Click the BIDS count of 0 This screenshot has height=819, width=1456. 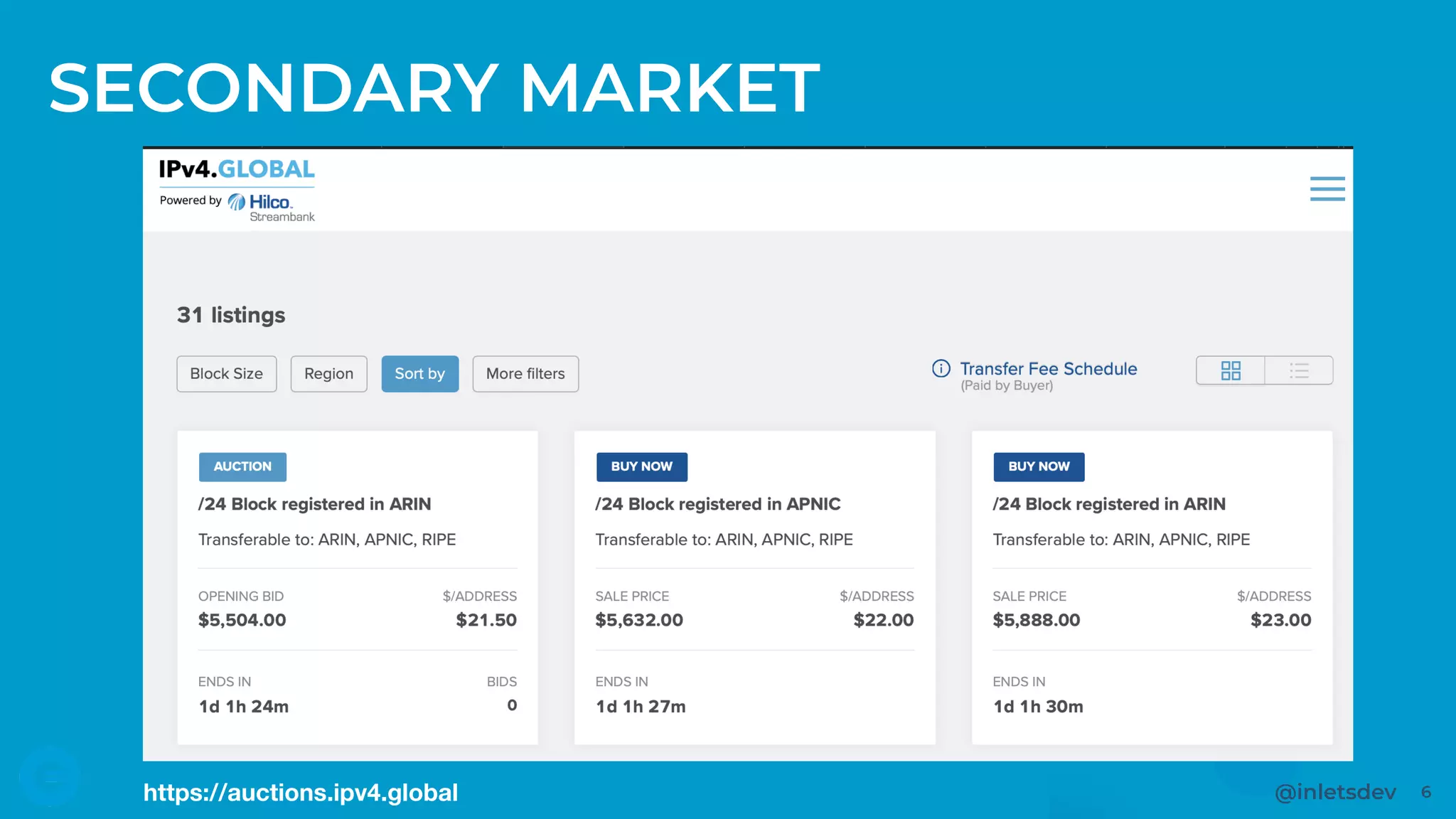[x=512, y=705]
